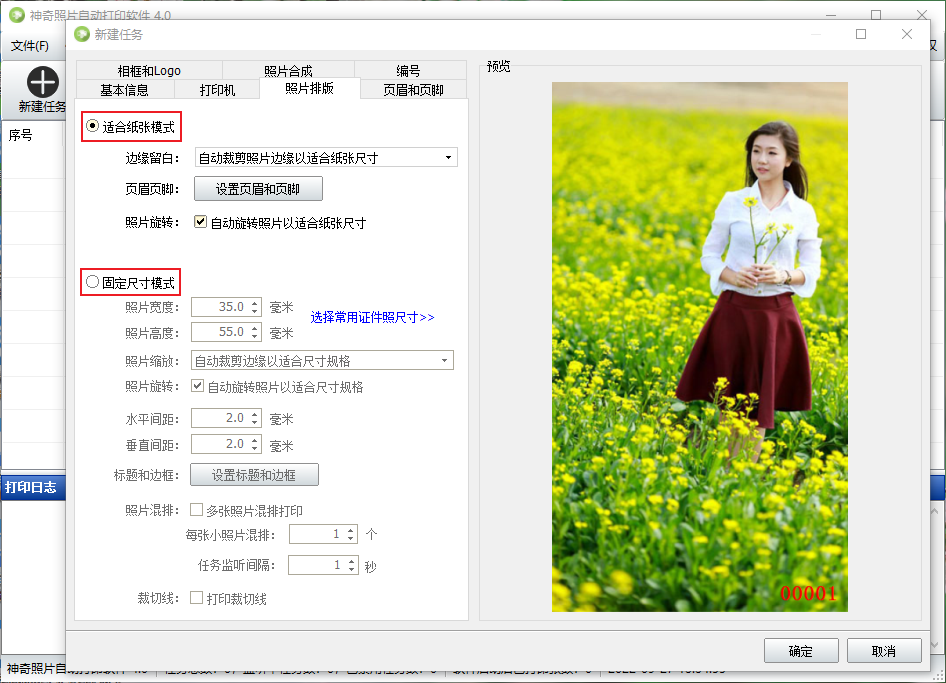Switch to the 相框和Logo tab

coord(149,71)
